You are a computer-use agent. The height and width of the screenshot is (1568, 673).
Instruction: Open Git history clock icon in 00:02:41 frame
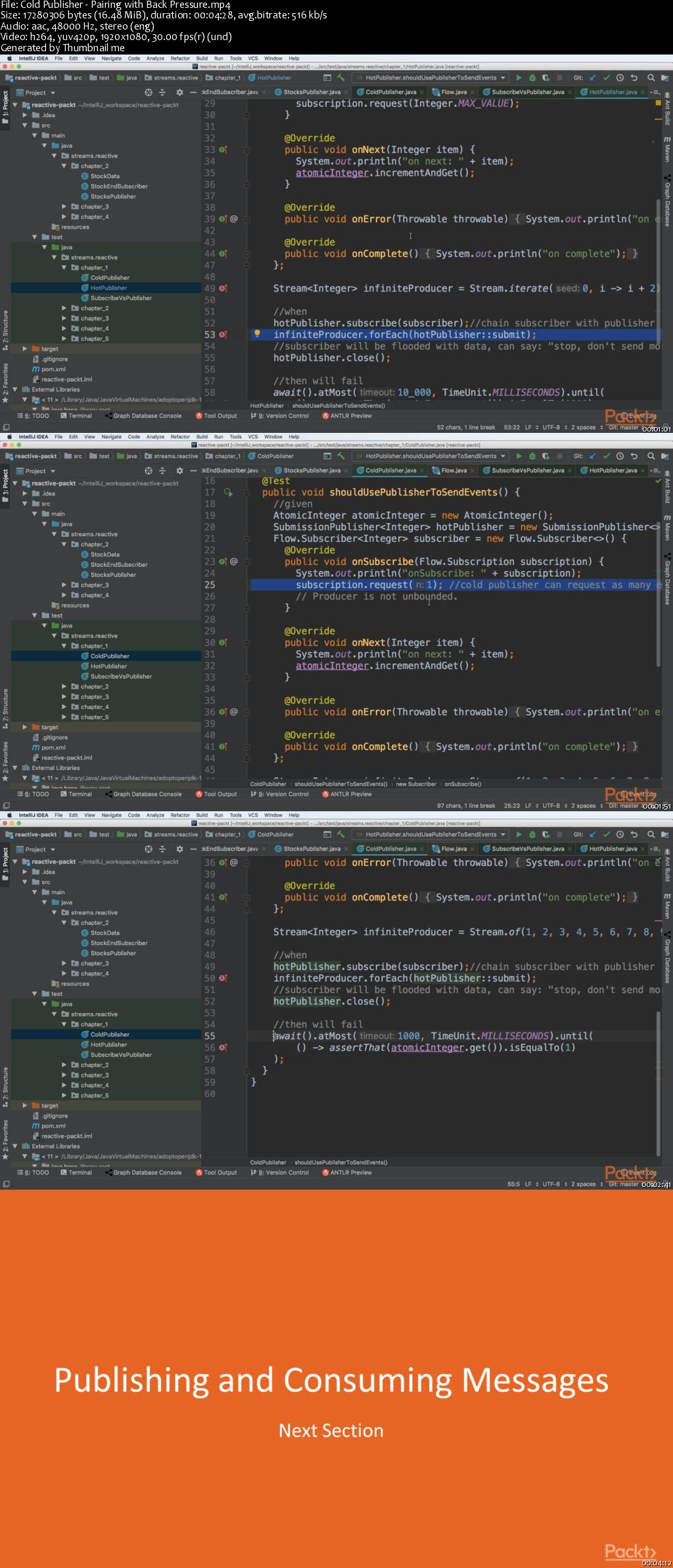620,834
